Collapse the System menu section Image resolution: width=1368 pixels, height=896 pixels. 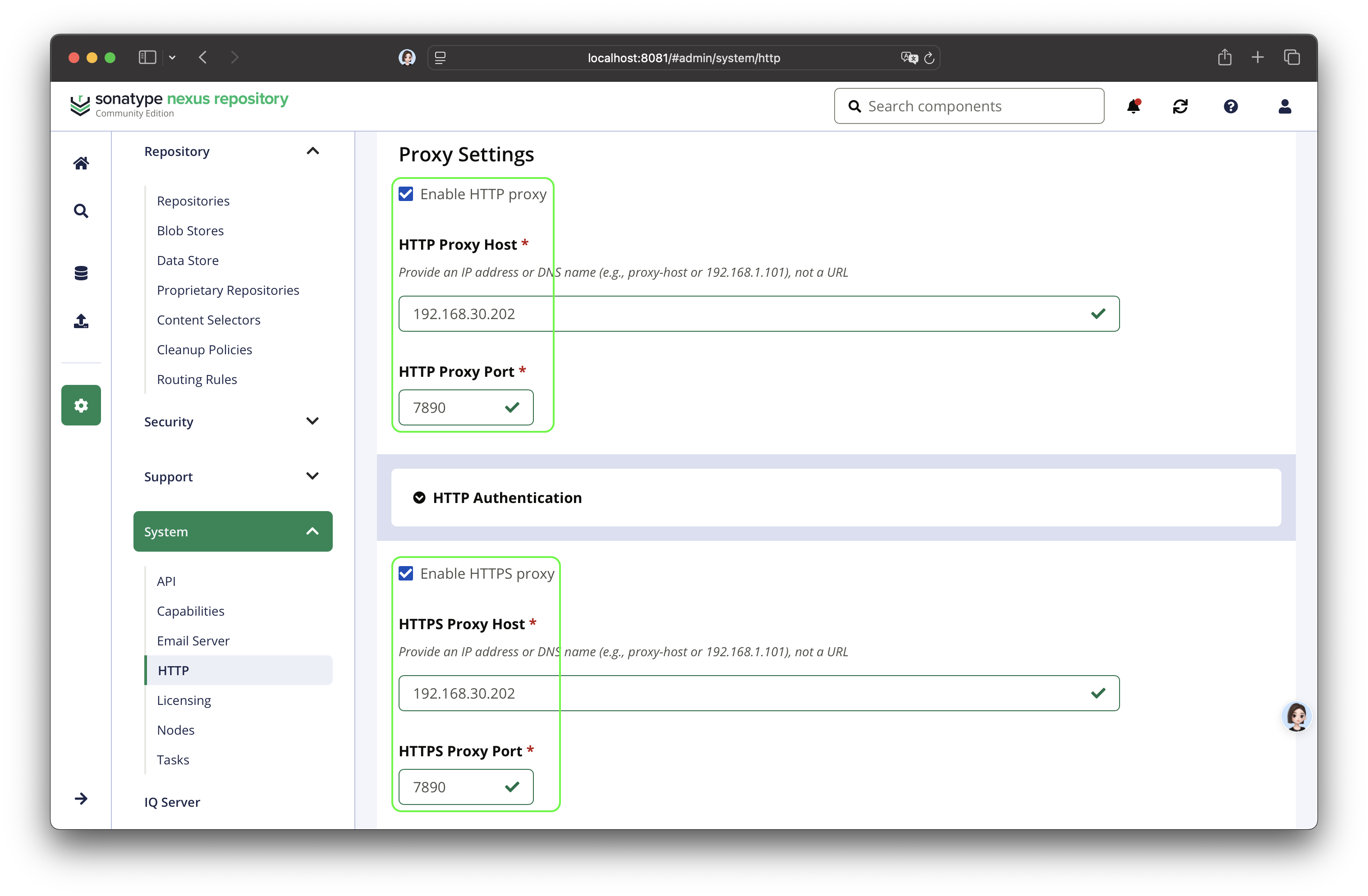coord(312,532)
